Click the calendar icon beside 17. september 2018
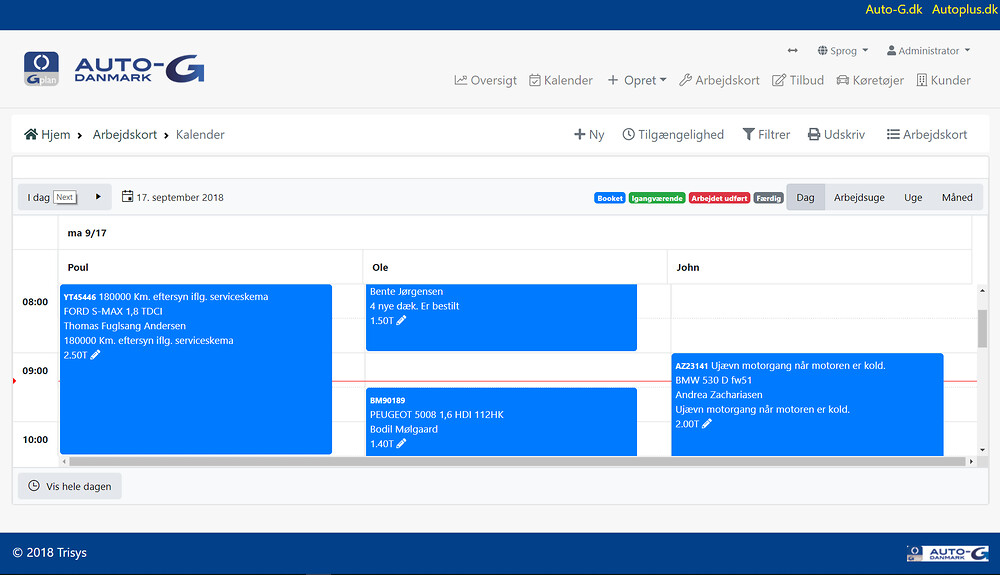This screenshot has width=1000, height=575. (127, 197)
